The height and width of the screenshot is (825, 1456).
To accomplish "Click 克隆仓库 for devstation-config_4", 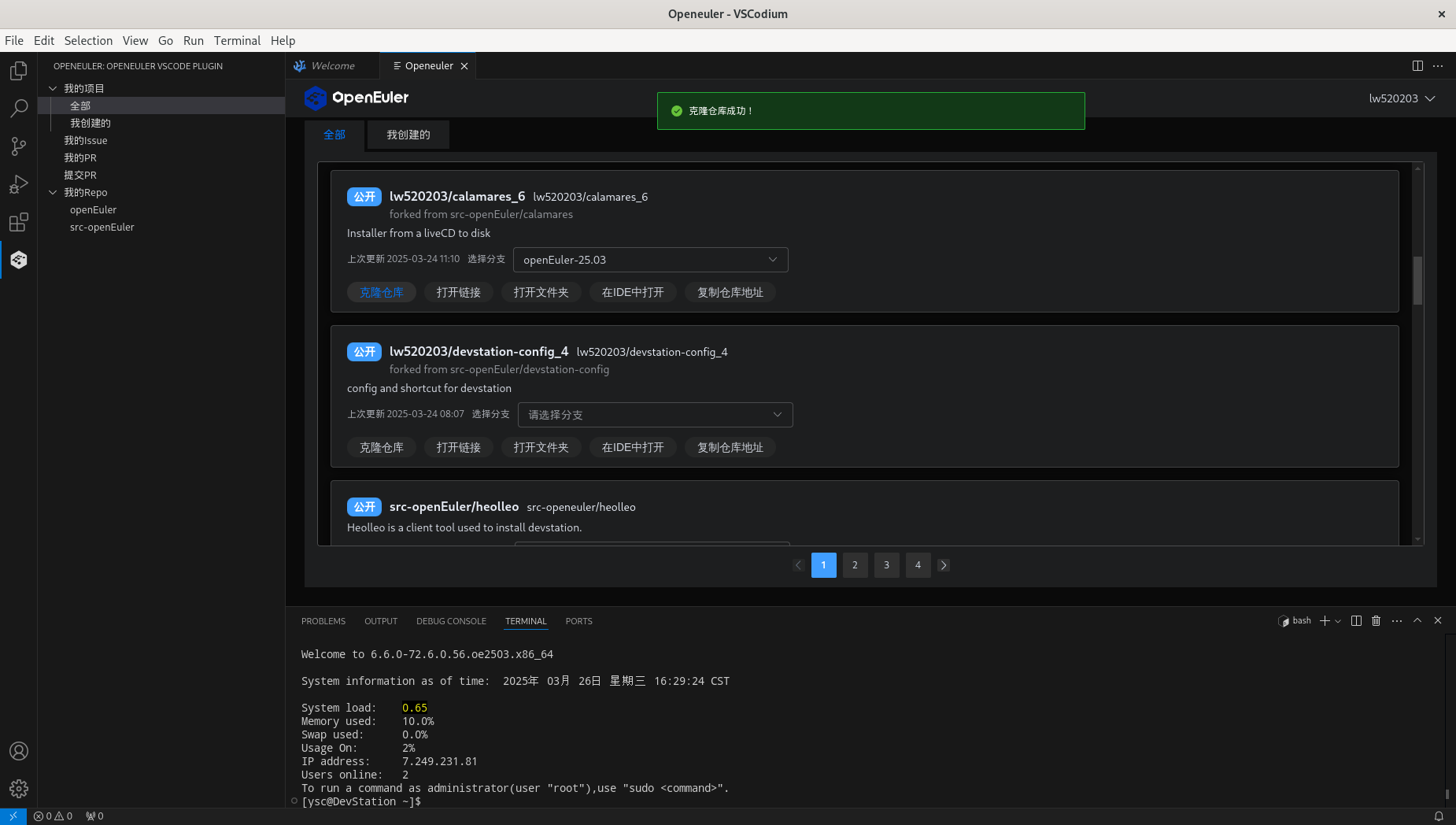I will 381,447.
